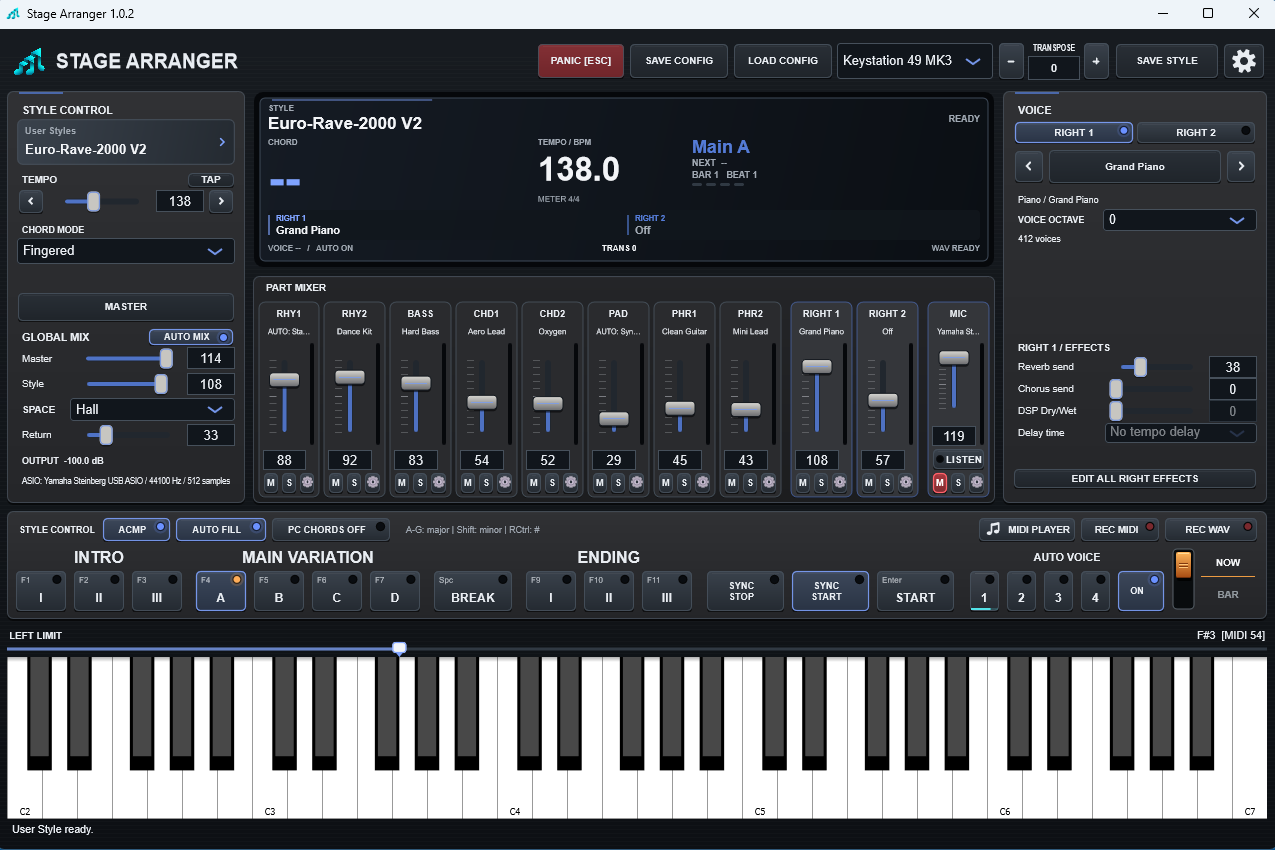Open RHY1 channel settings gear
The width and height of the screenshot is (1275, 850).
pyautogui.click(x=307, y=482)
